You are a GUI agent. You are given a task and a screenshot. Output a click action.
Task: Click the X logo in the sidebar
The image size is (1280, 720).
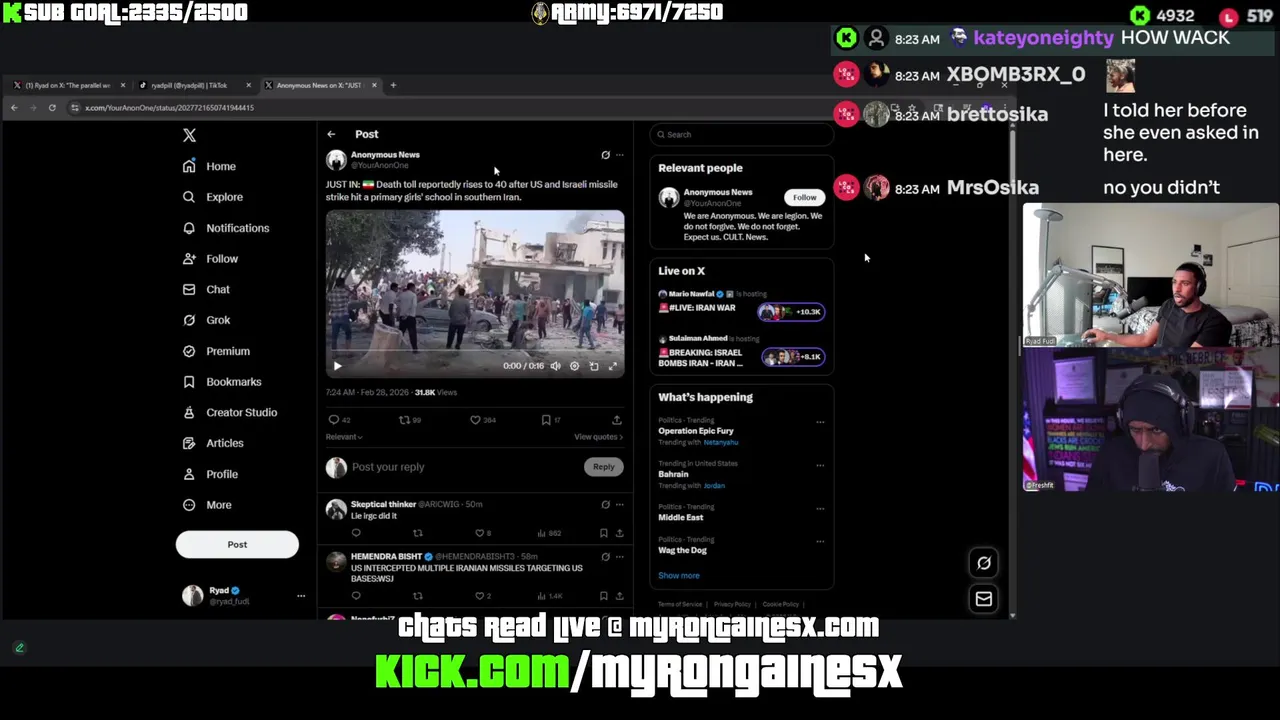click(x=189, y=135)
